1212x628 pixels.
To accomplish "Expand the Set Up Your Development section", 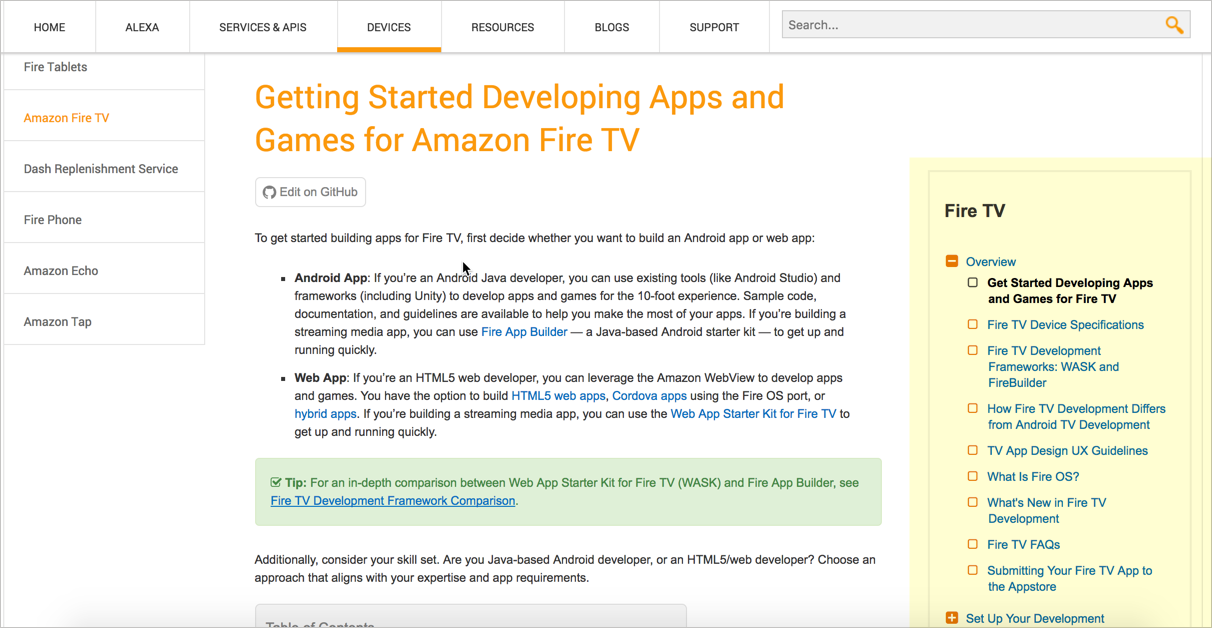I will [x=952, y=618].
